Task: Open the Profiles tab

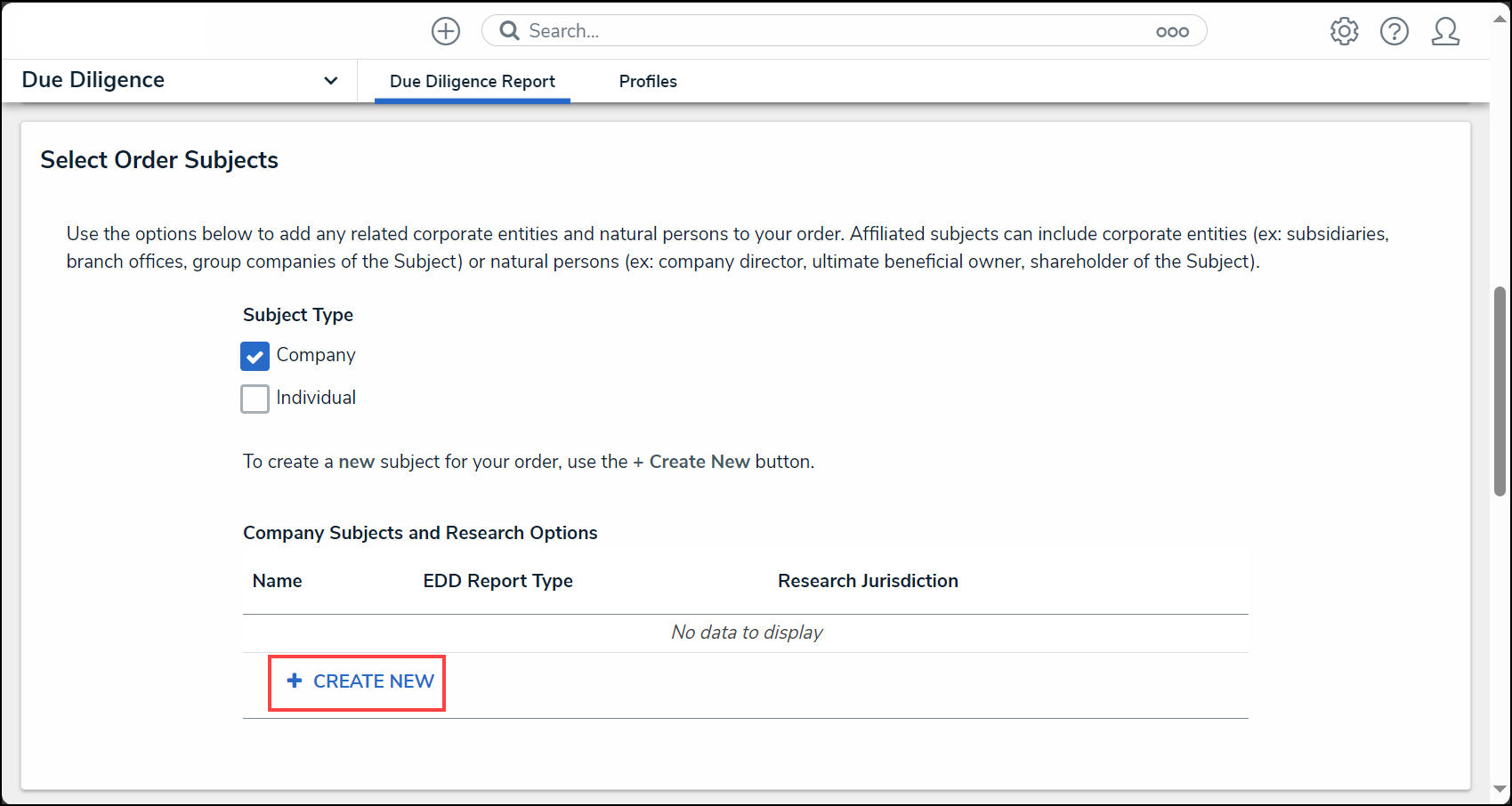Action: 648,81
